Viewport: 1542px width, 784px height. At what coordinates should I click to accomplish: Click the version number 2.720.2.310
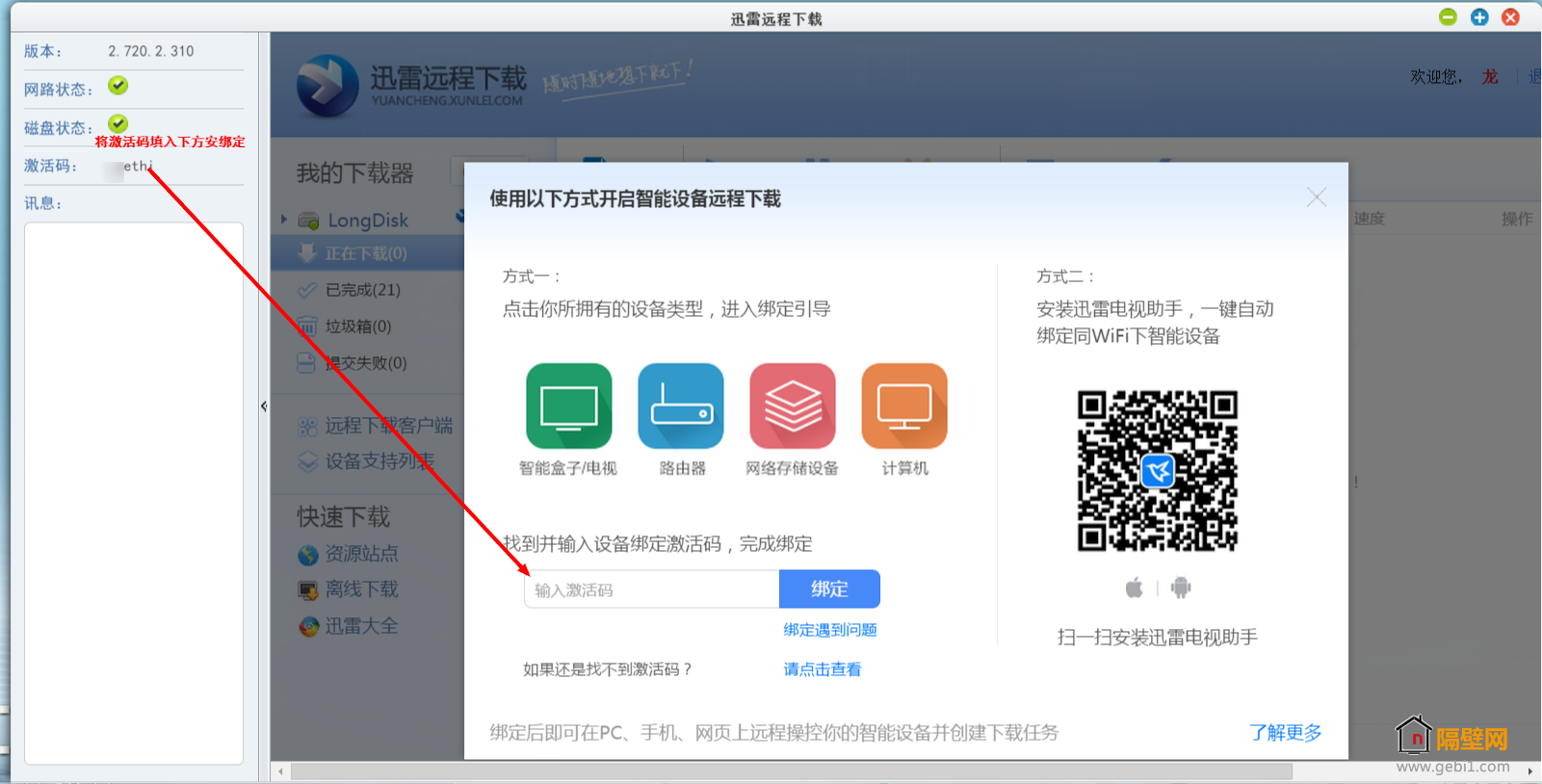[x=151, y=51]
